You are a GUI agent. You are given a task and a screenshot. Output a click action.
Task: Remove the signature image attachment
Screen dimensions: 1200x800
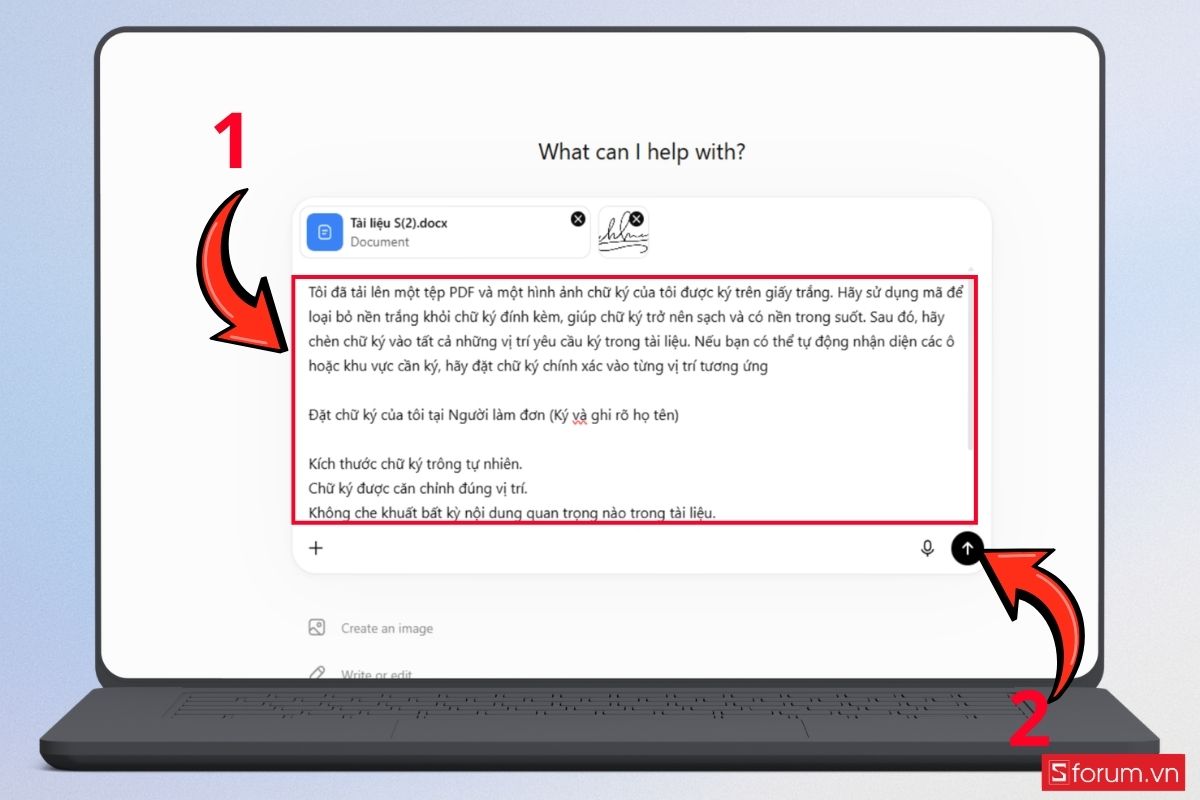point(636,219)
